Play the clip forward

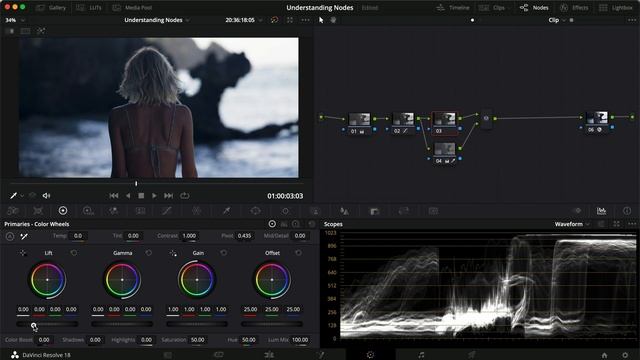(x=154, y=196)
